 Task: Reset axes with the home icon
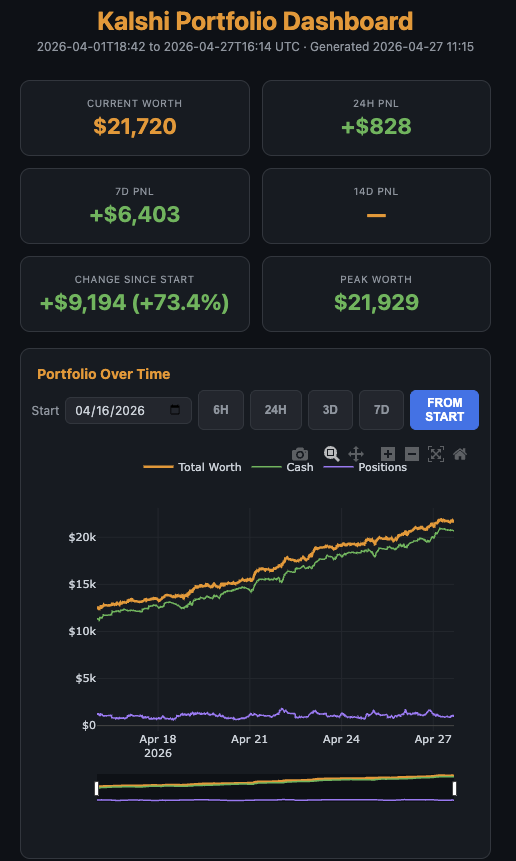[x=459, y=454]
